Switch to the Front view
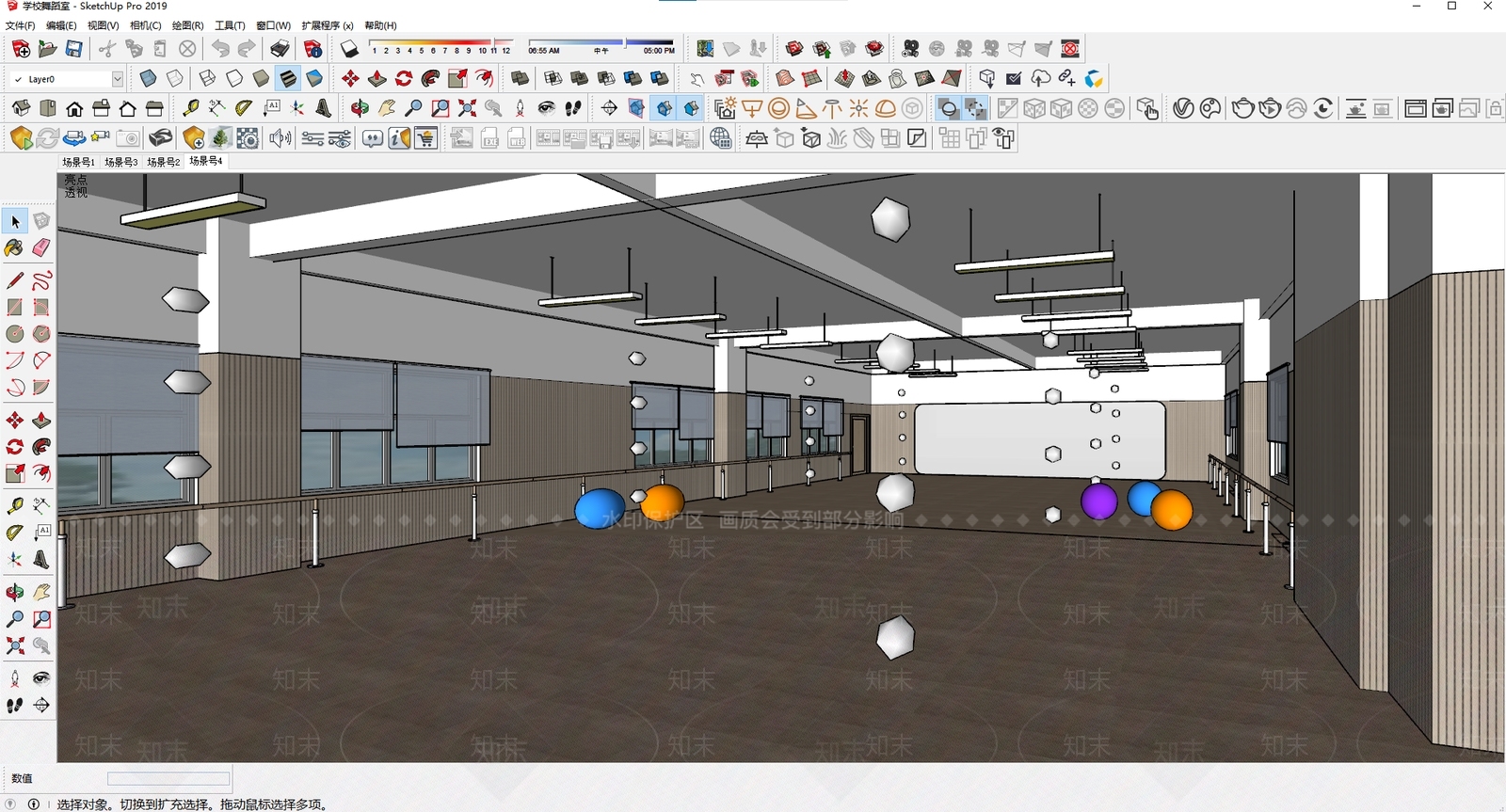This screenshot has height=812, width=1506. (74, 108)
